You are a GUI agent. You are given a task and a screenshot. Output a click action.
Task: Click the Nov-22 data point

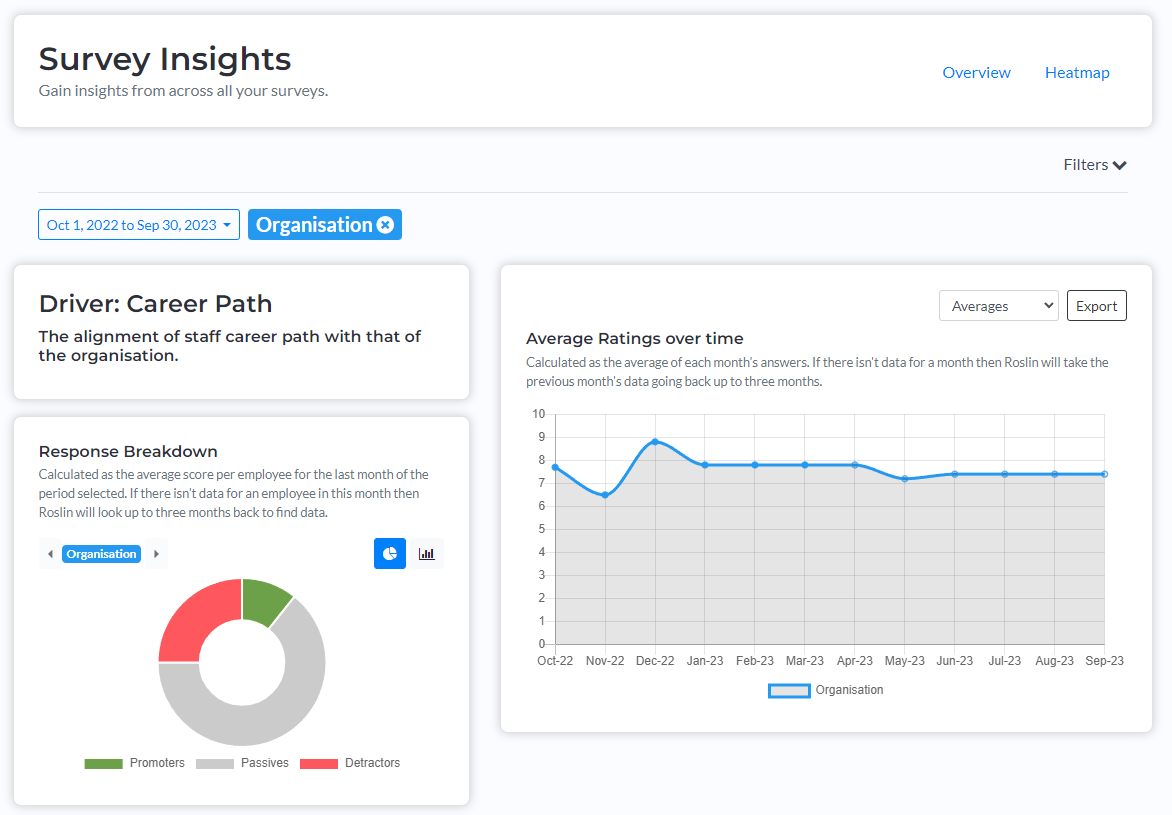(605, 495)
